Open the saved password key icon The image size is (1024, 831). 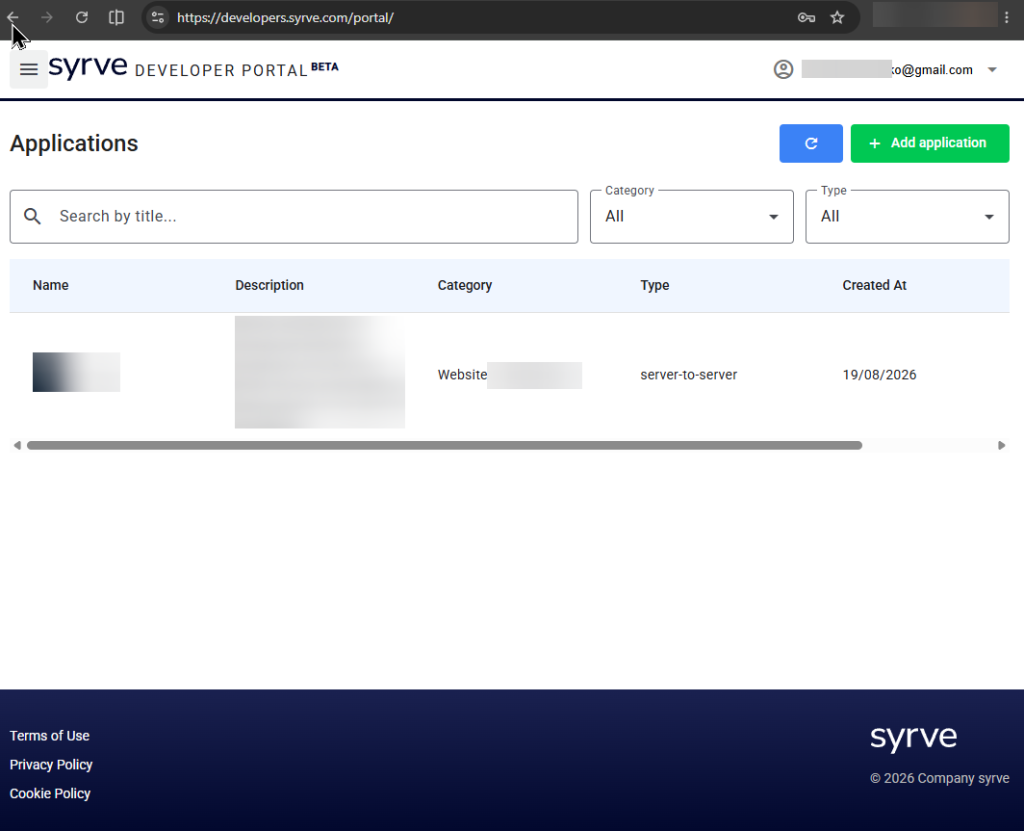pyautogui.click(x=806, y=18)
